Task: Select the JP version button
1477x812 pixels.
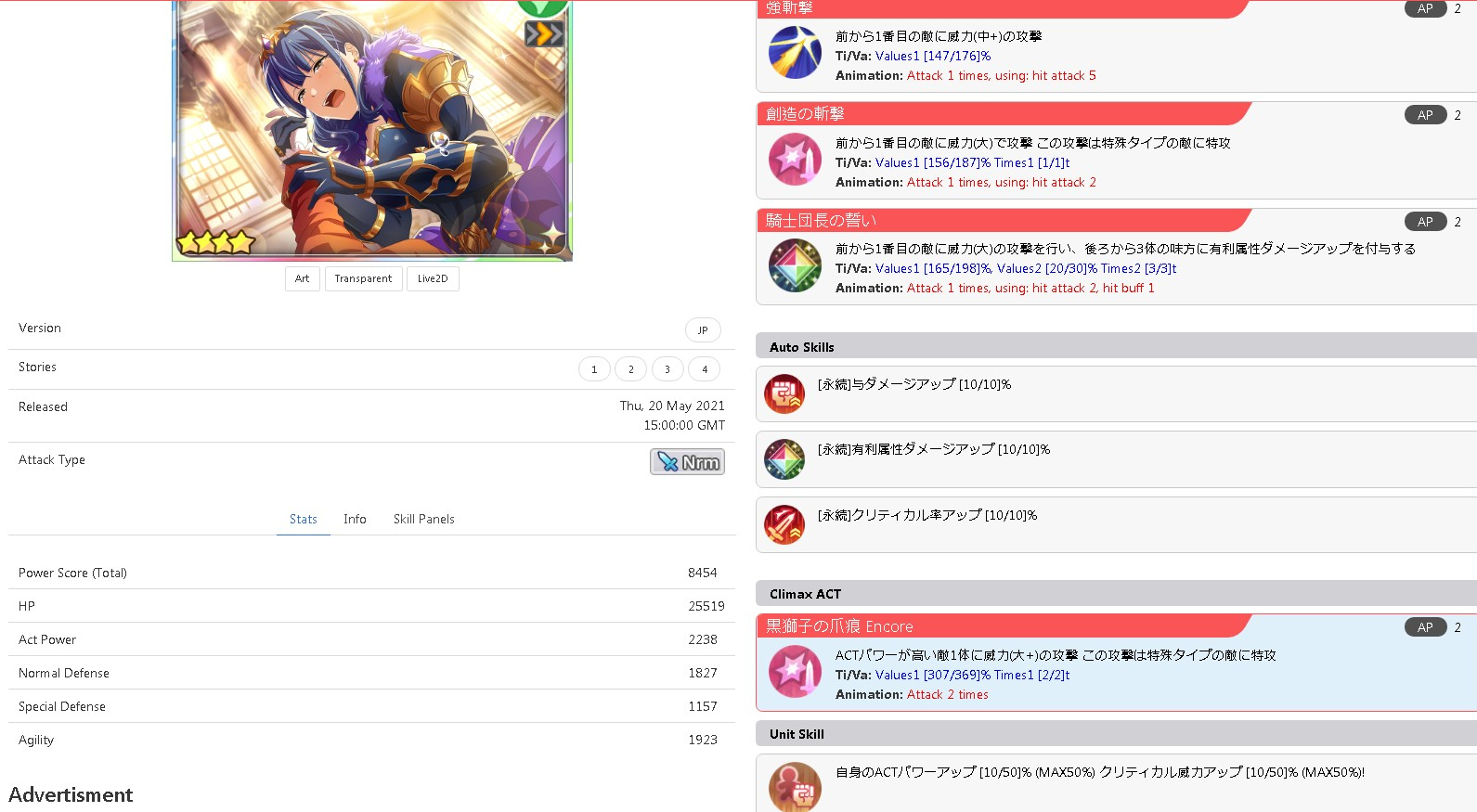Action: pos(703,330)
